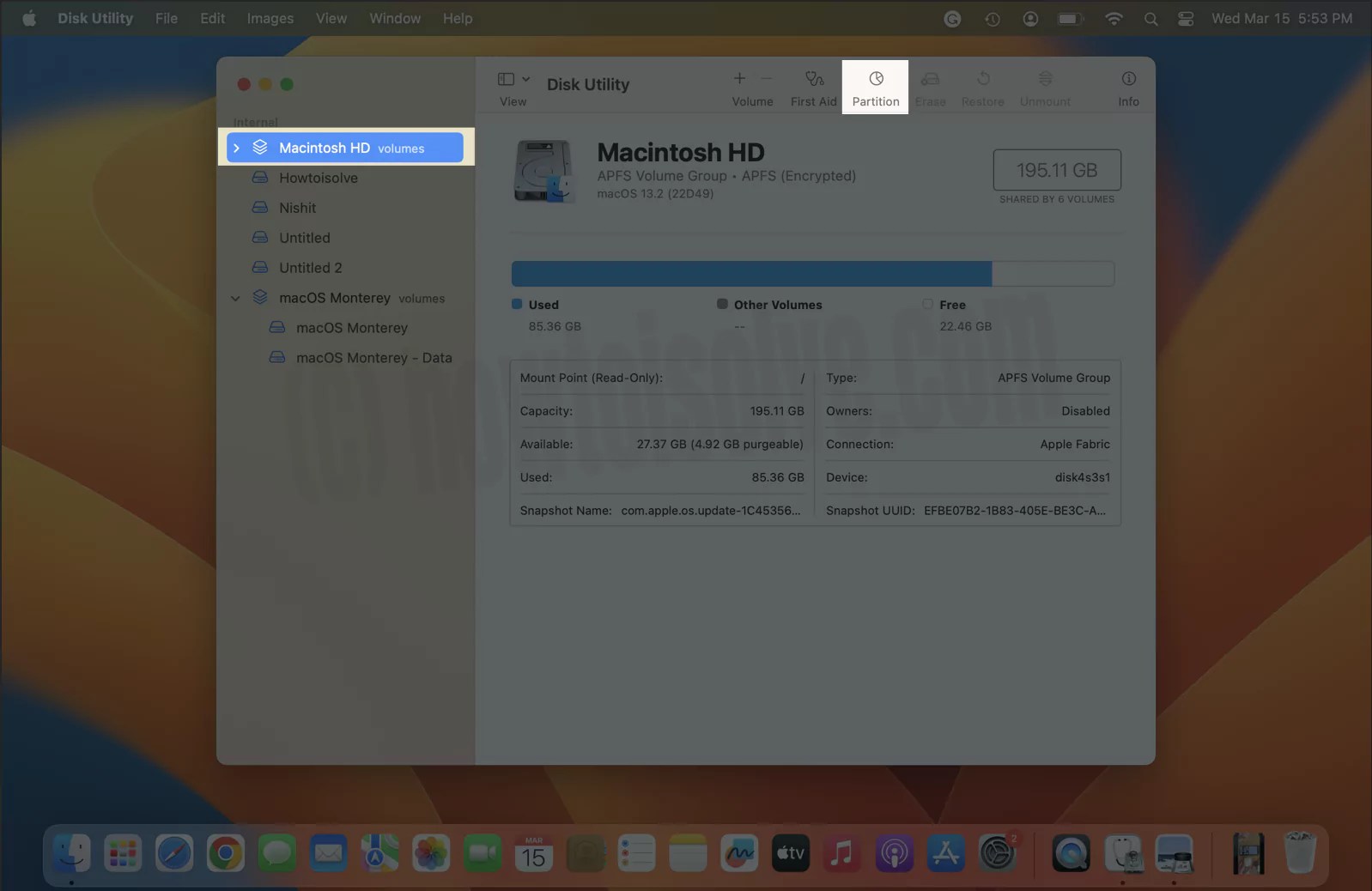Open the Help menu

458,18
